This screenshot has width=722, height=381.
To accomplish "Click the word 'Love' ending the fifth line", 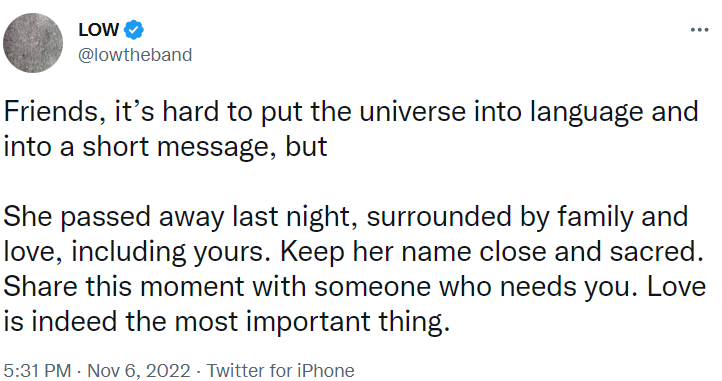I will click(x=677, y=287).
